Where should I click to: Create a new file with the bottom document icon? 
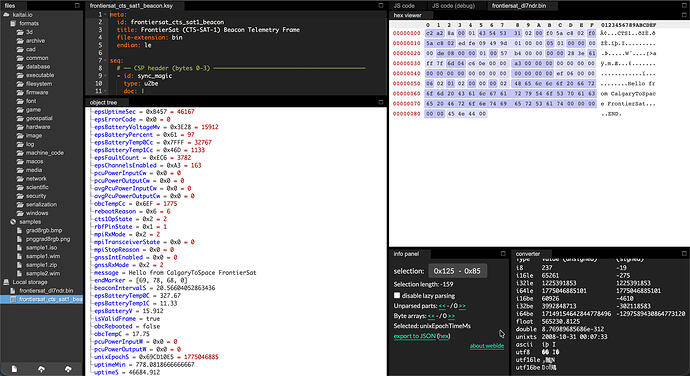pyautogui.click(x=14, y=369)
